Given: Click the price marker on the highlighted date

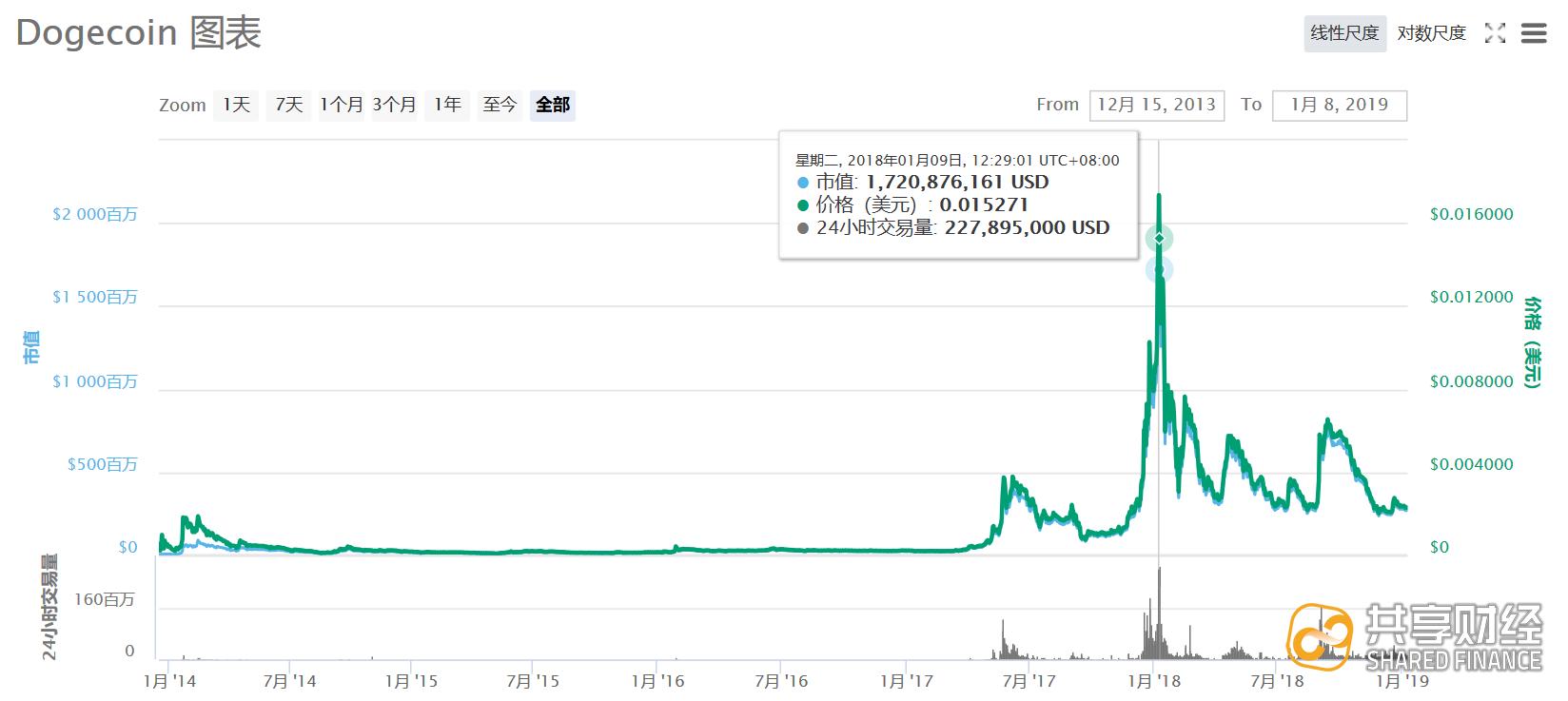Looking at the screenshot, I should click(x=1159, y=238).
